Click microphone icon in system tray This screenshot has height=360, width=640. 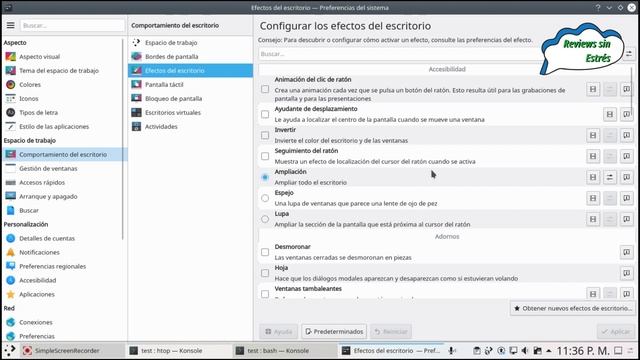point(452,351)
